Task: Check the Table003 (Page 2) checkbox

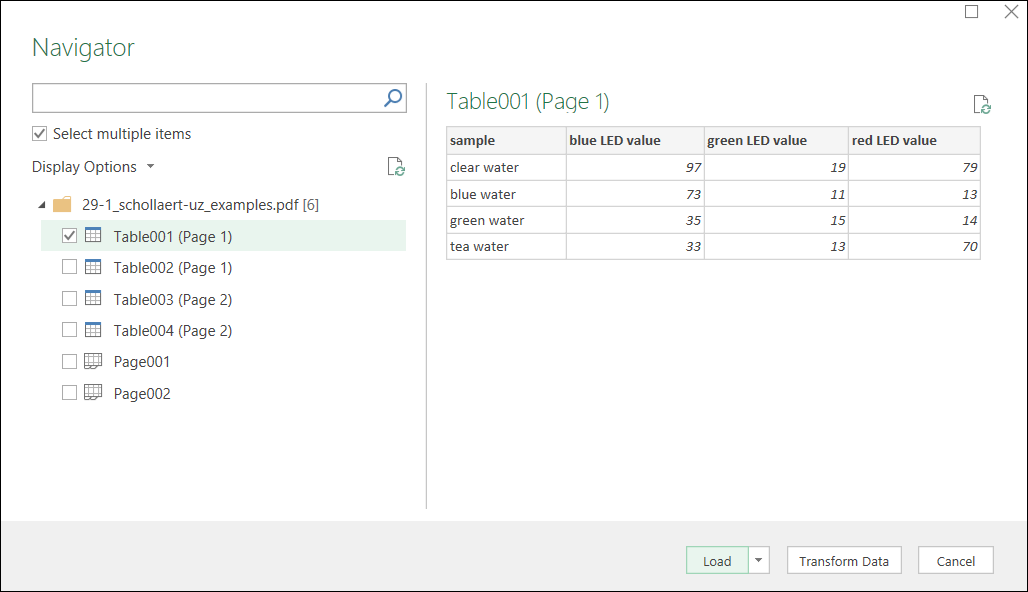Action: tap(69, 298)
